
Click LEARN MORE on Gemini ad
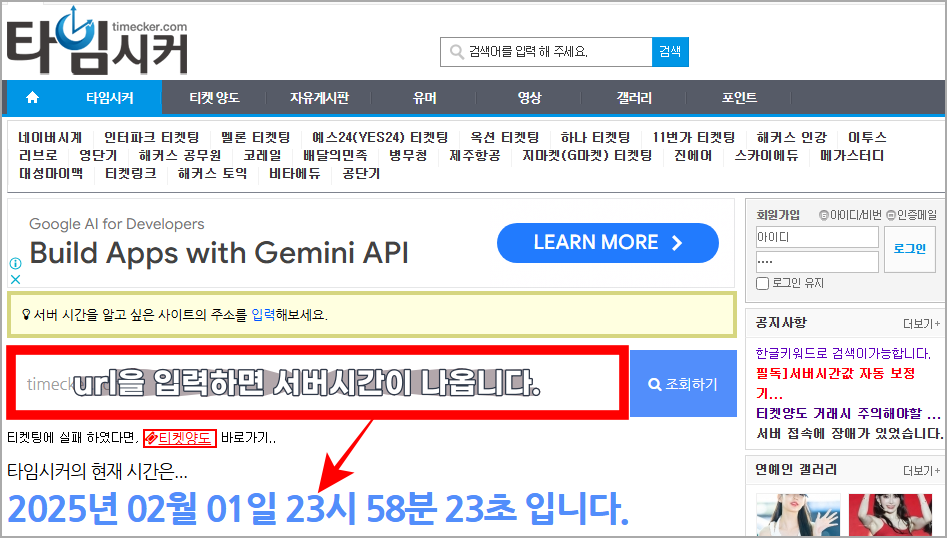pos(608,243)
